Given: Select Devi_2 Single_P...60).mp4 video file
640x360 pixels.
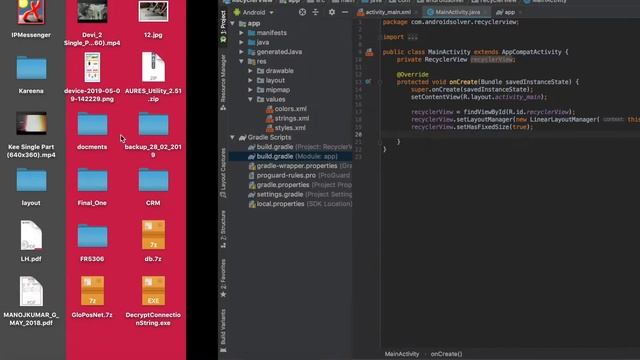Looking at the screenshot, I should coord(92,11).
